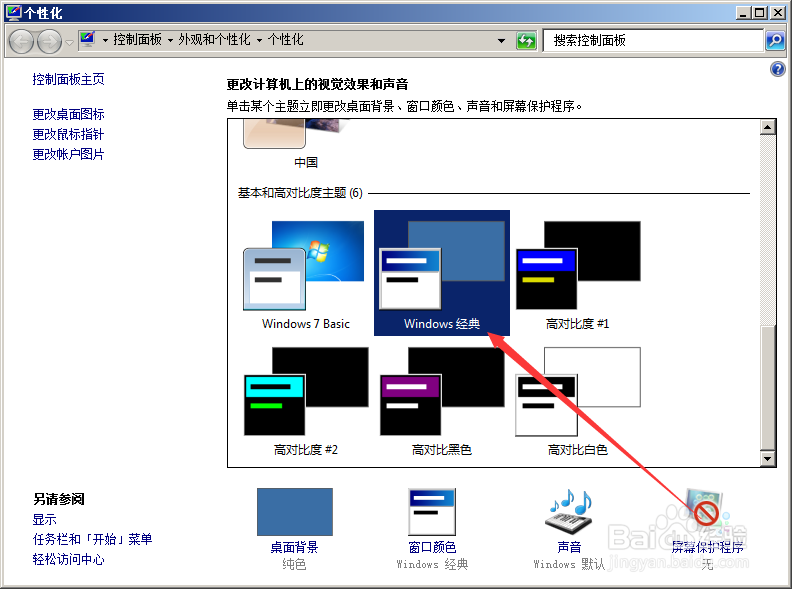Open 控制面板主页 link
792x589 pixels.
point(68,79)
